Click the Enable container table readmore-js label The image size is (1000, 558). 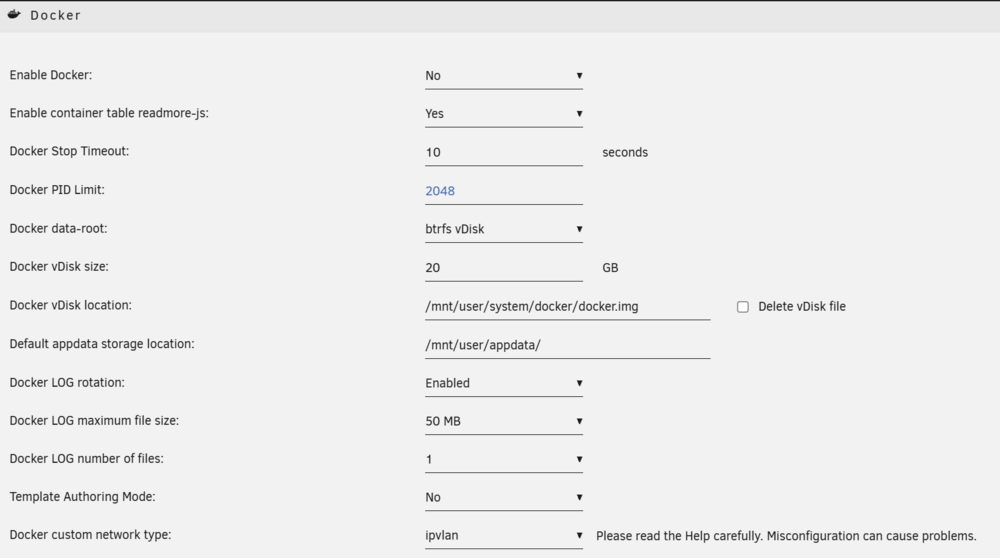click(x=109, y=114)
